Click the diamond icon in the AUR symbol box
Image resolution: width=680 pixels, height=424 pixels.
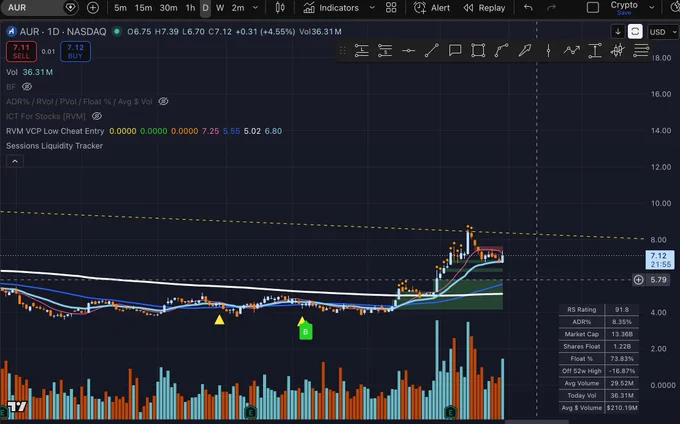(70, 7)
